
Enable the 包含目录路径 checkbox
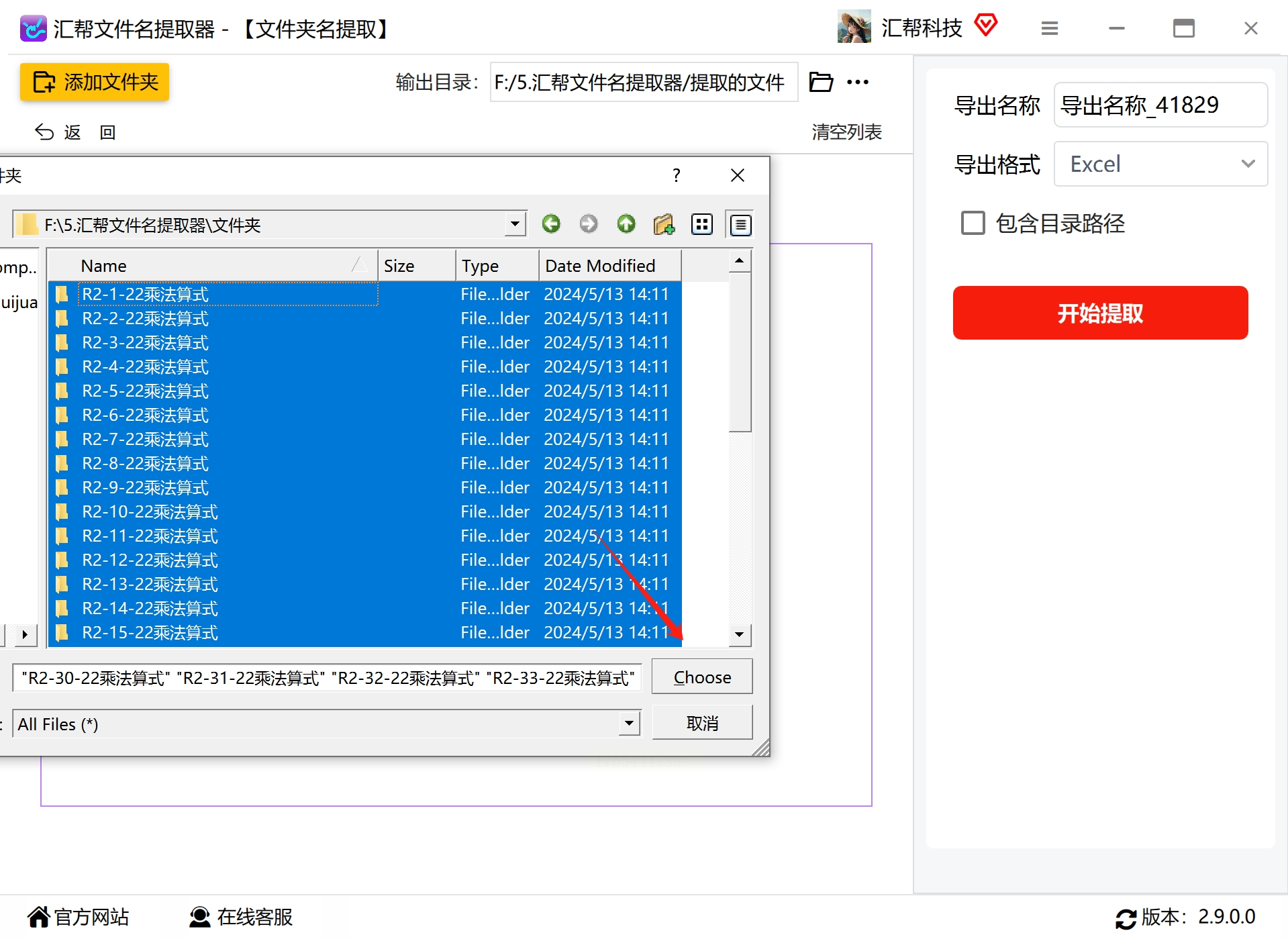(x=973, y=223)
